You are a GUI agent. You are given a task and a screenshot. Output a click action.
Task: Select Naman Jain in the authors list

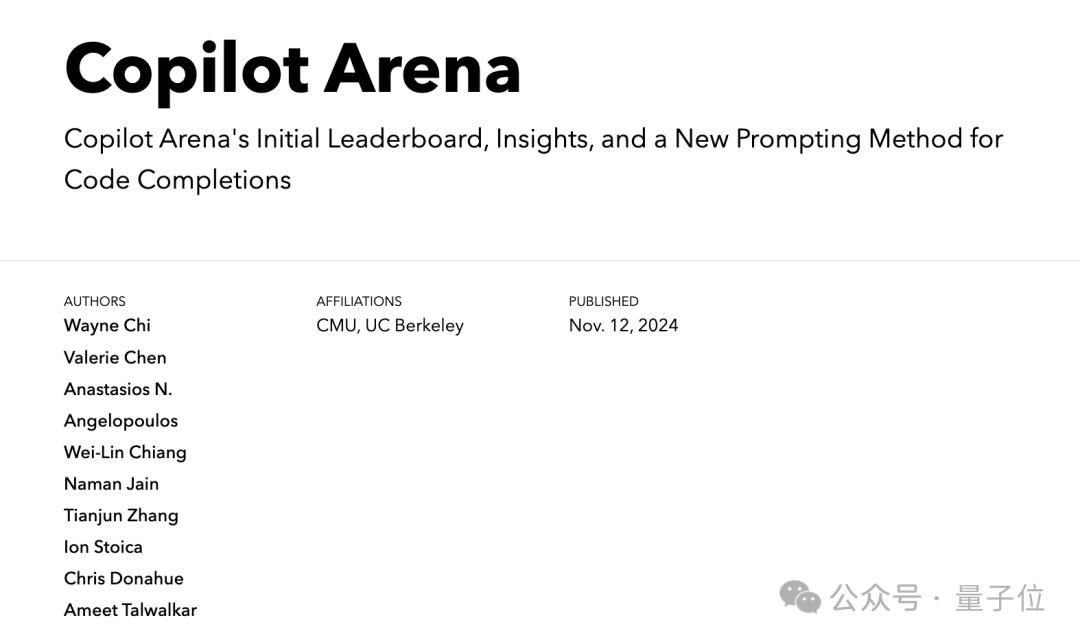pyautogui.click(x=111, y=484)
